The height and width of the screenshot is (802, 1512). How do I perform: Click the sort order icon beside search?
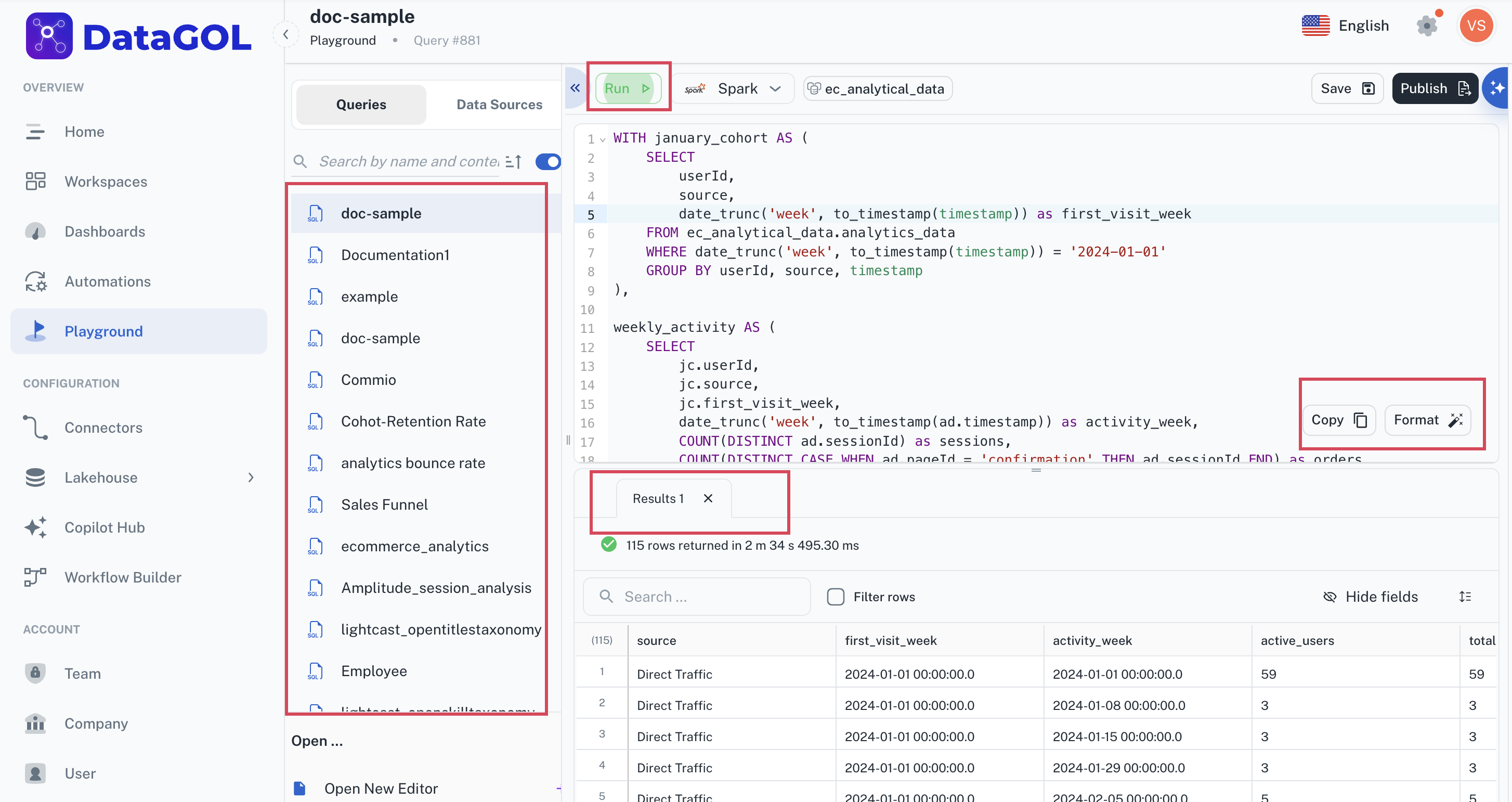[514, 161]
